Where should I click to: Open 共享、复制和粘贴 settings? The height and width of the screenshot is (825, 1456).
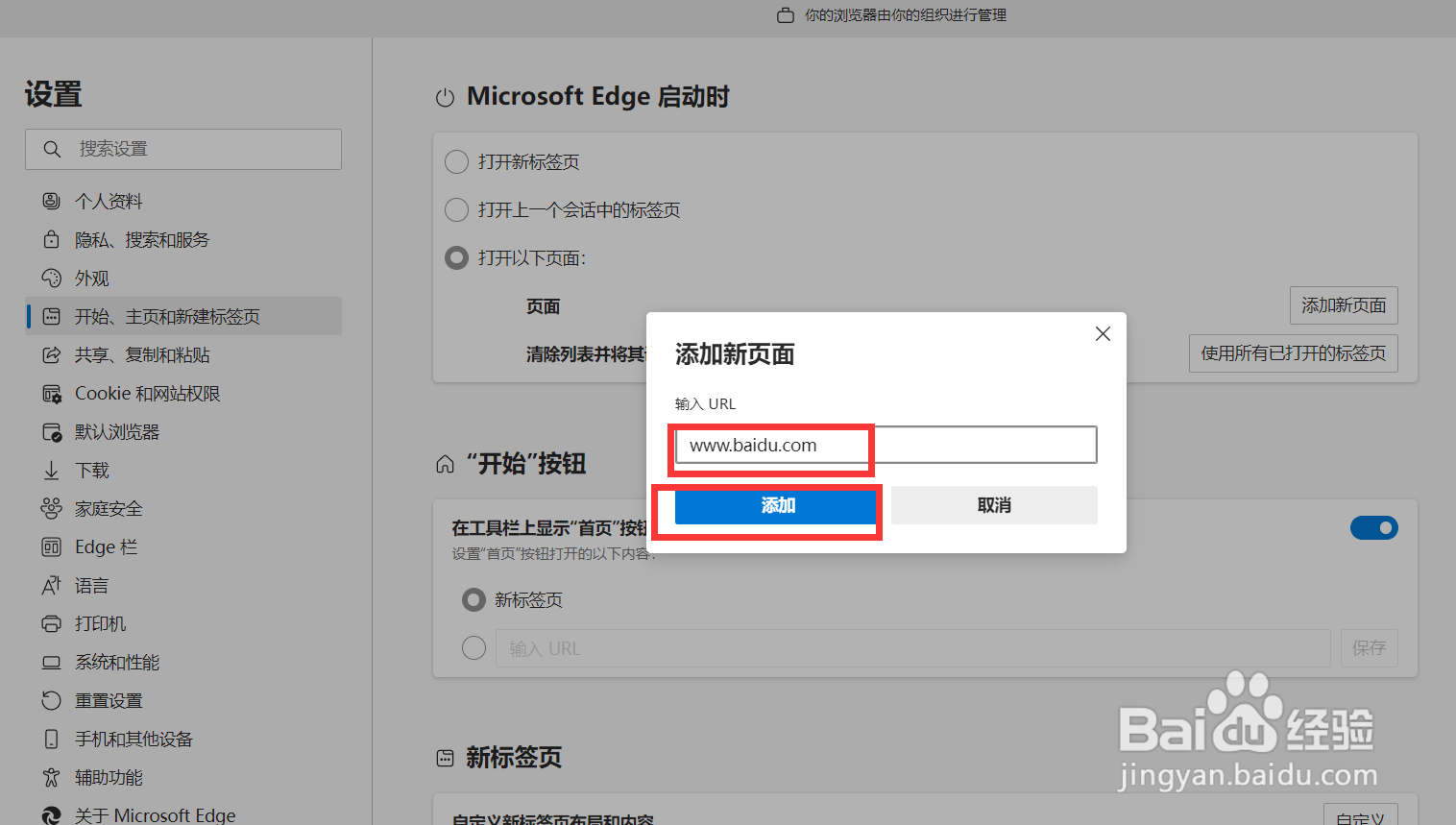tap(183, 354)
